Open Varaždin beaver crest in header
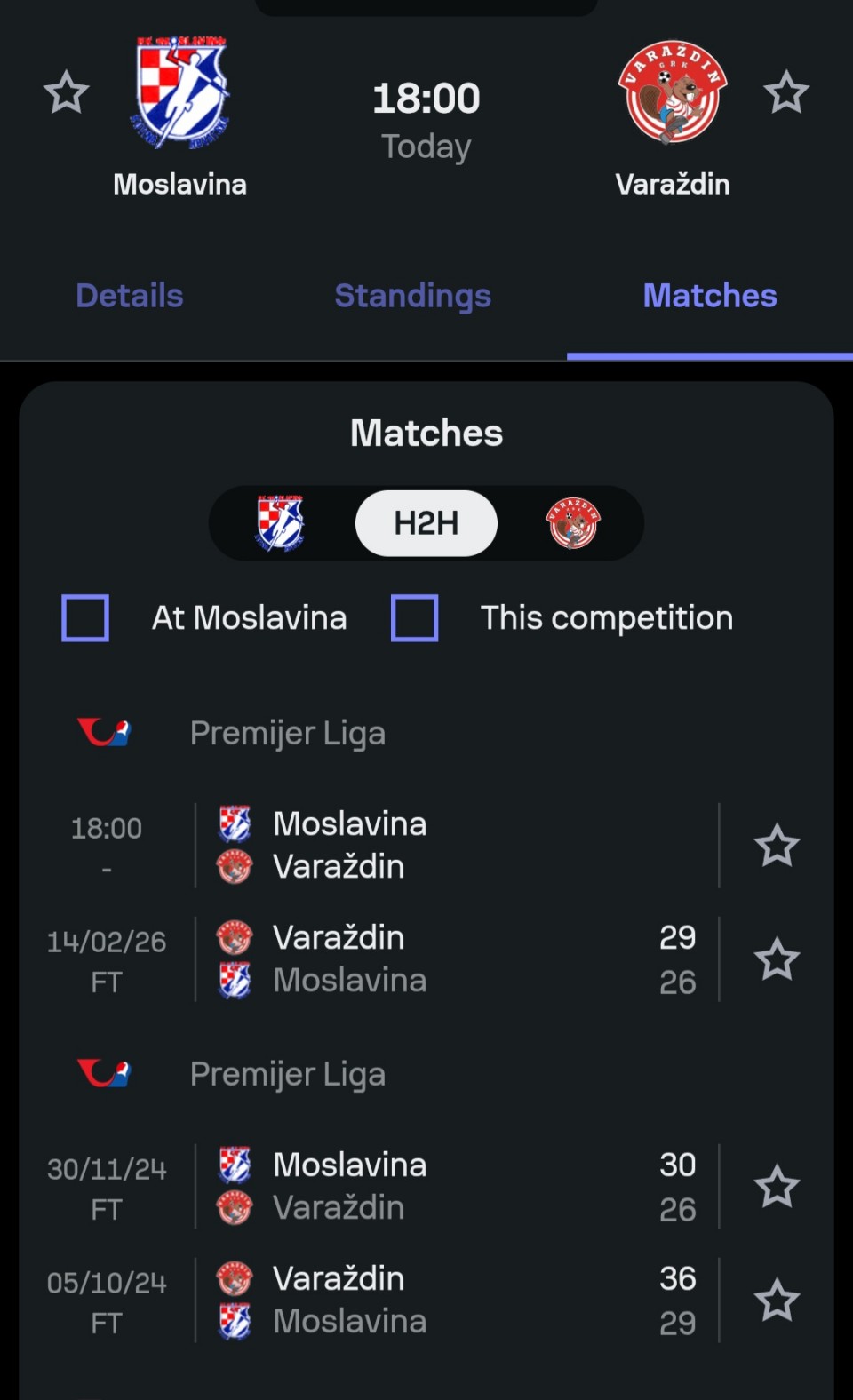The width and height of the screenshot is (853, 1400). (x=673, y=91)
